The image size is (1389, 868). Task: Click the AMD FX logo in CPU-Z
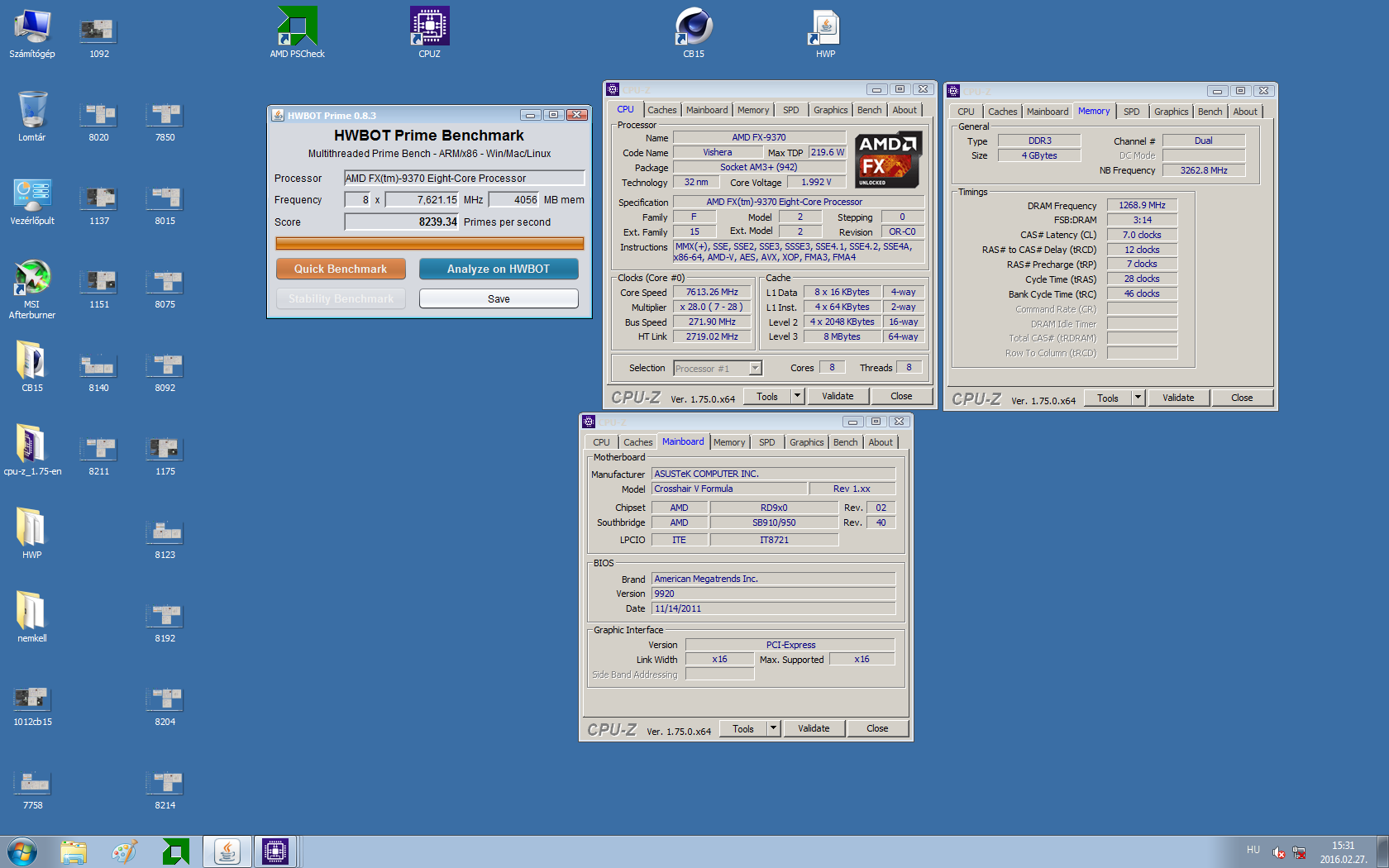[888, 160]
